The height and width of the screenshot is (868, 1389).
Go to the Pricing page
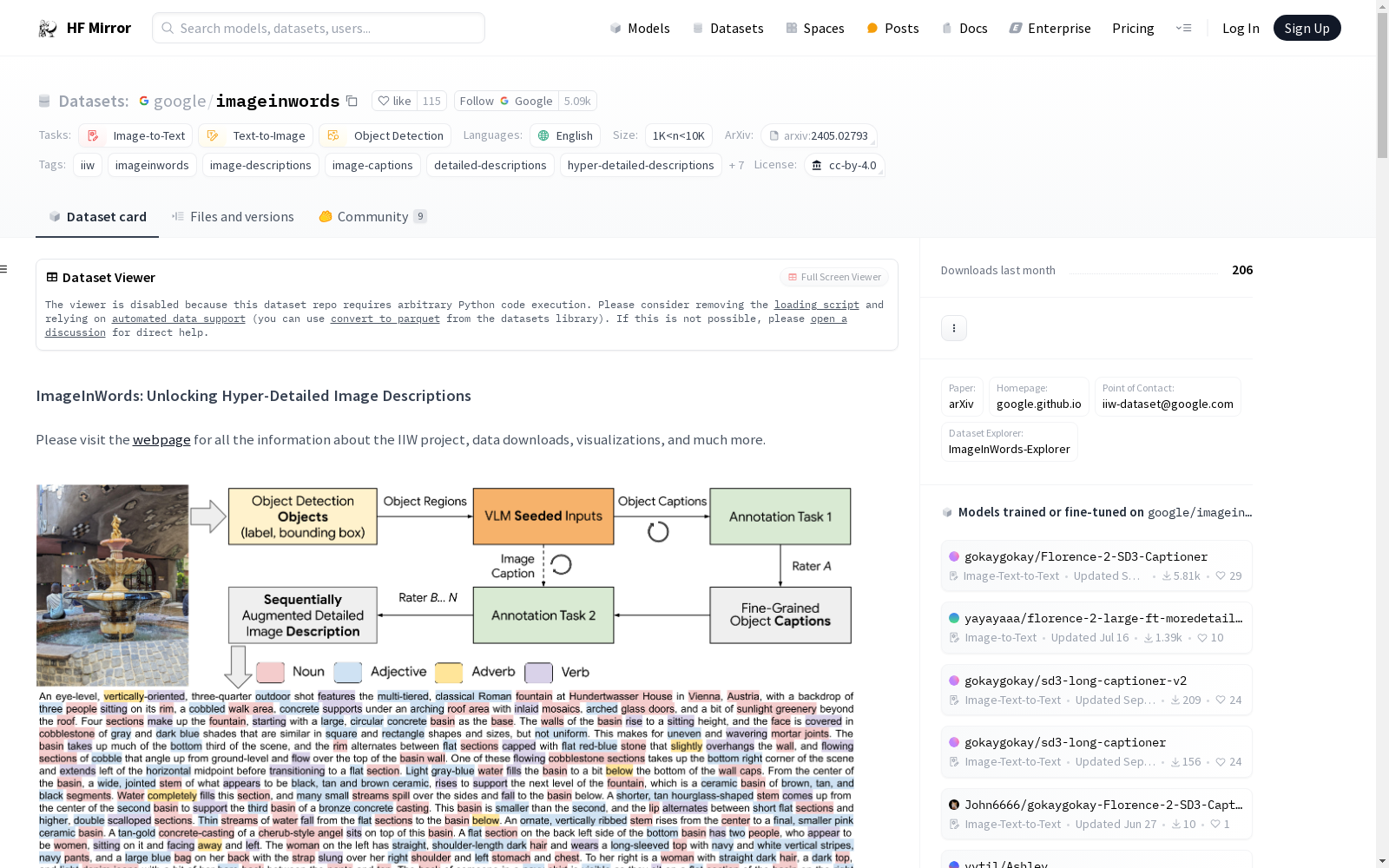pos(1133,28)
